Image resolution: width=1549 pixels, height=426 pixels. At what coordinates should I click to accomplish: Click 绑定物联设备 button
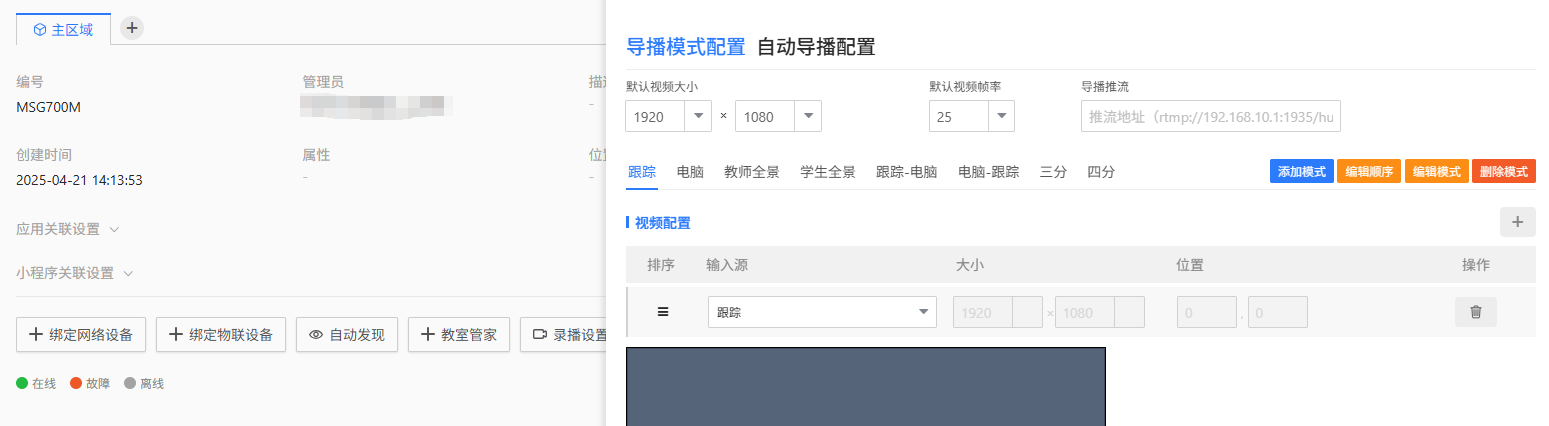coord(221,335)
